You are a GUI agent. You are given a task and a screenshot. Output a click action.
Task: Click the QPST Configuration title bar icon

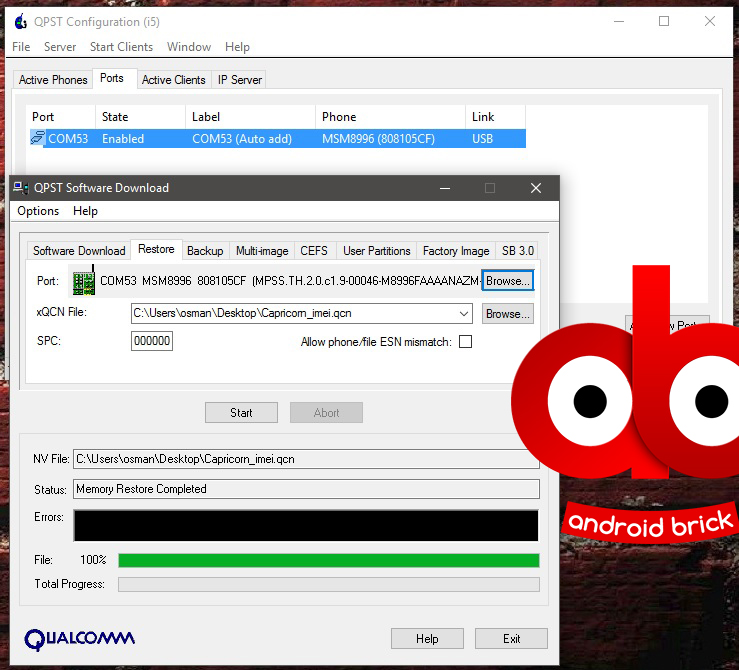[20, 21]
